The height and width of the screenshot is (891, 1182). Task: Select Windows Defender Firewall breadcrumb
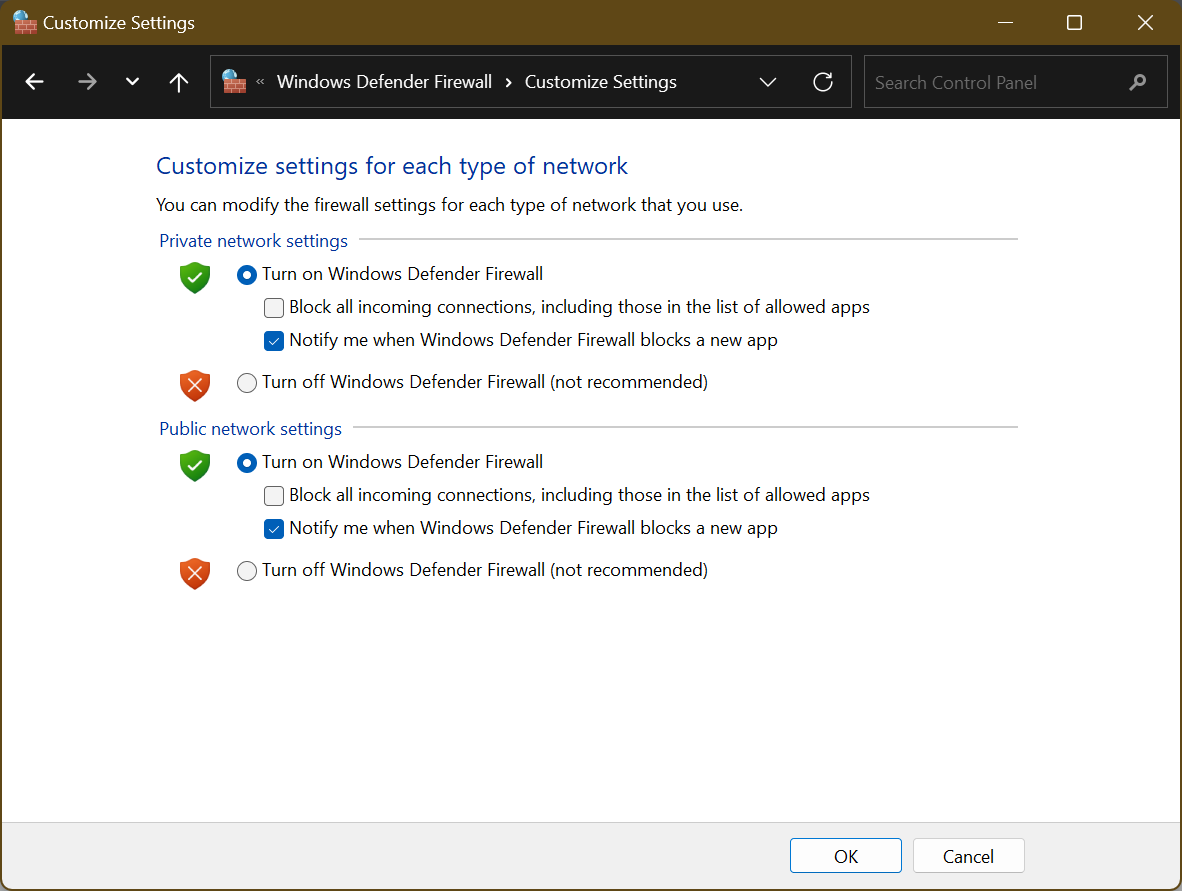[x=384, y=82]
